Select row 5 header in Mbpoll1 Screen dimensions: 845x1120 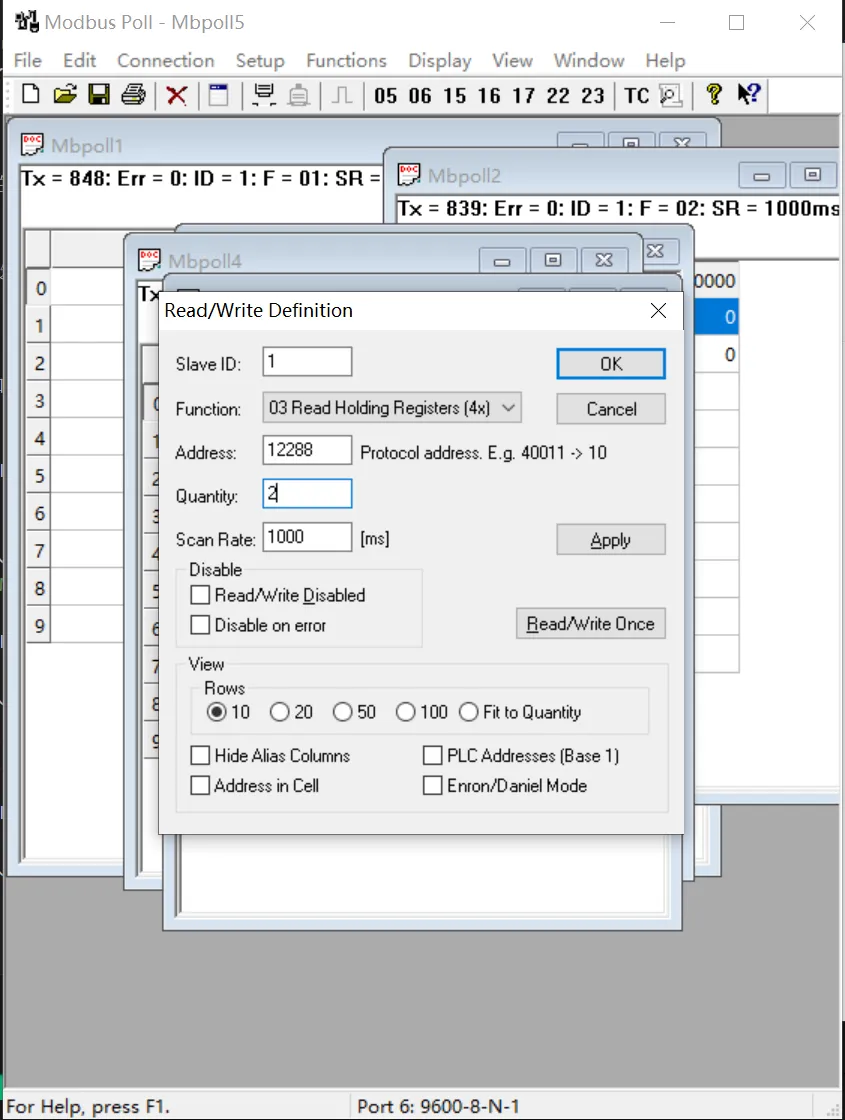tap(39, 476)
